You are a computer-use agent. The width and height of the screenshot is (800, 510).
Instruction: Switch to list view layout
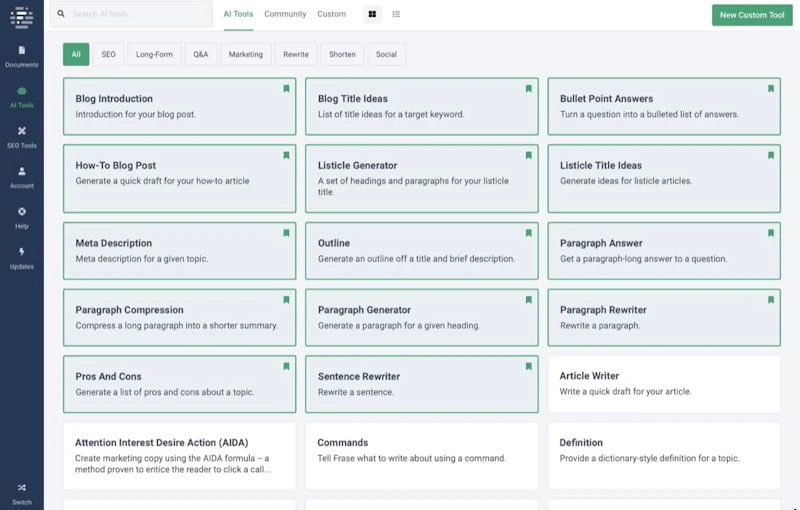tap(396, 14)
